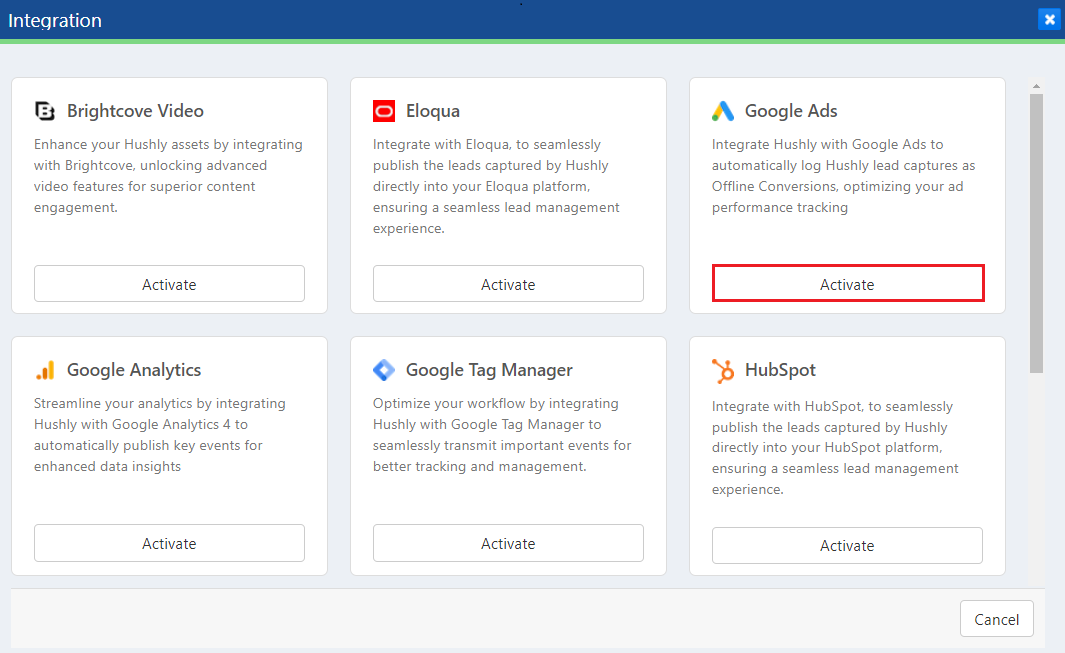Click the Integration dialog title text

[x=55, y=20]
